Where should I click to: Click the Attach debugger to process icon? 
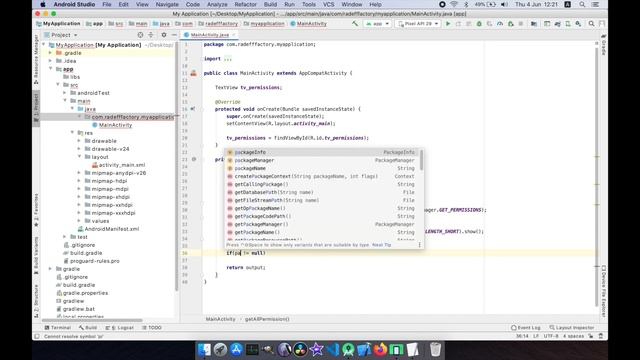point(511,24)
